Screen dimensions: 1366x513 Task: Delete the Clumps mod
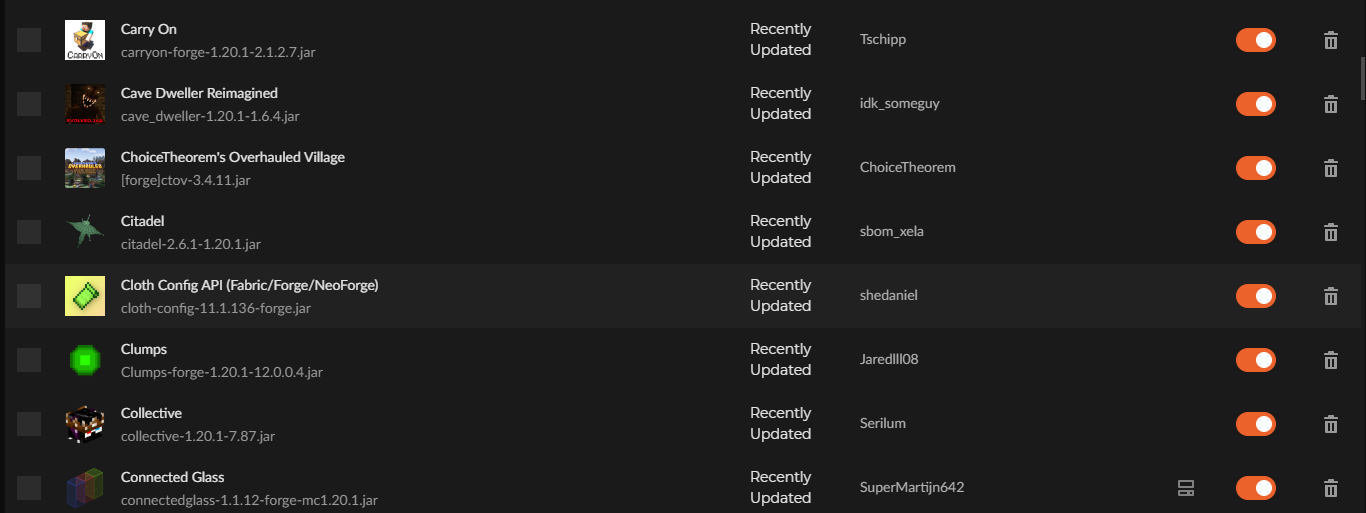(1331, 360)
